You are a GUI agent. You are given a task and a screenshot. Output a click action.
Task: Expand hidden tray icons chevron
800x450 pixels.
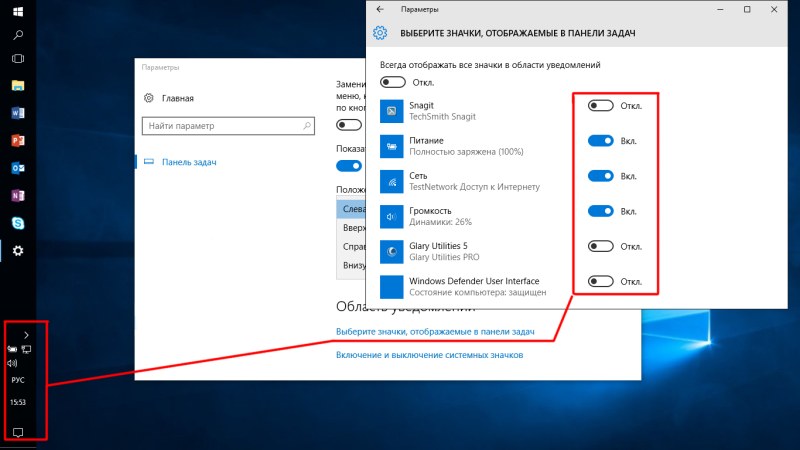tap(25, 334)
